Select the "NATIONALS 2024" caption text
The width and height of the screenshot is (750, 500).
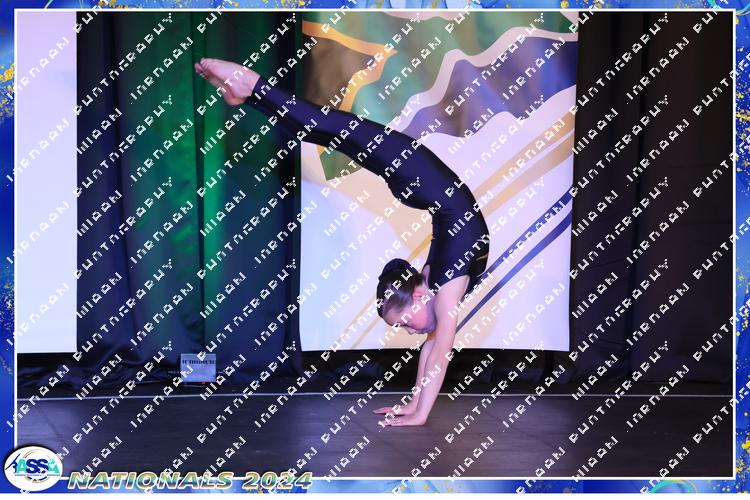[x=190, y=480]
